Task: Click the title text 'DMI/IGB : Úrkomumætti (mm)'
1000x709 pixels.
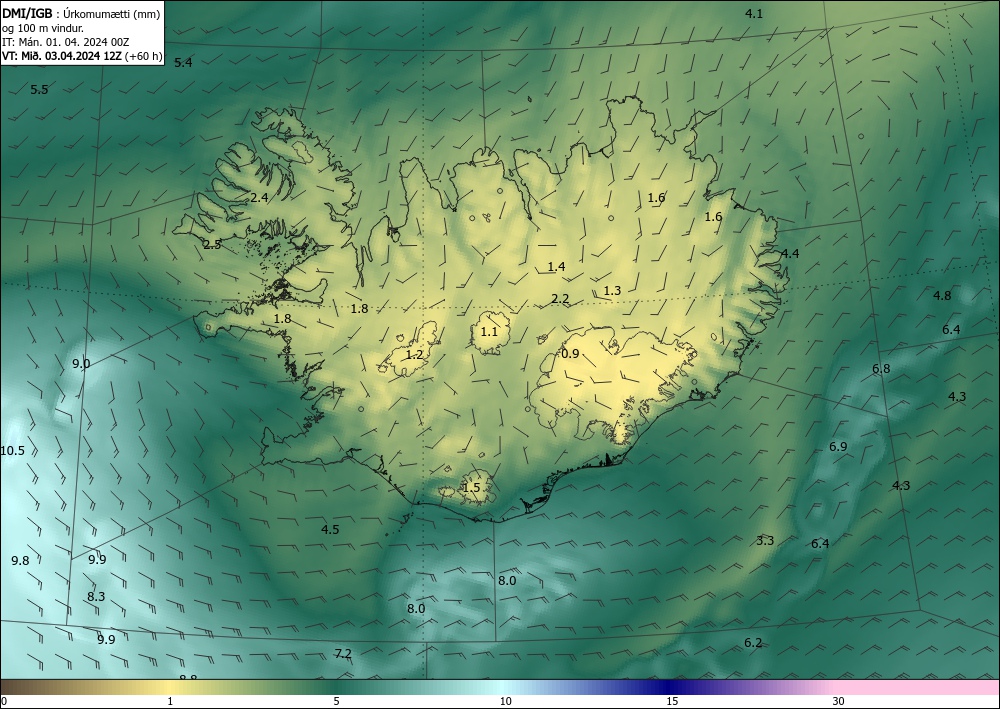Action: pyautogui.click(x=81, y=14)
